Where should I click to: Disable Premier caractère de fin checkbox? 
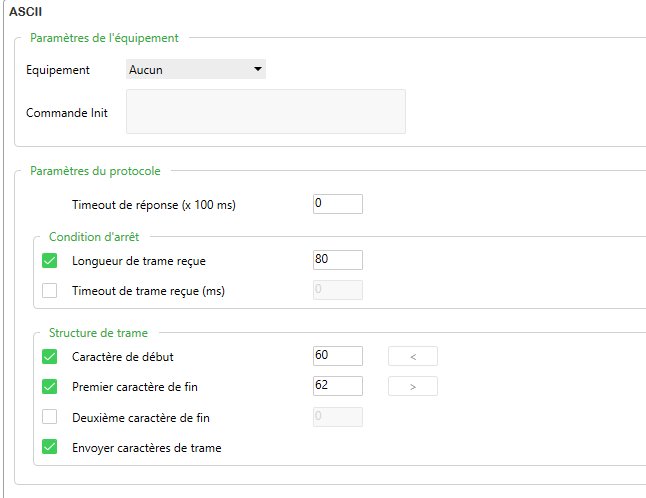pyautogui.click(x=50, y=386)
